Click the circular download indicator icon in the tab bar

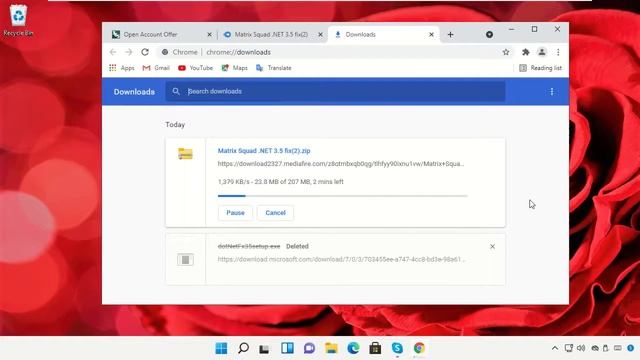pos(489,35)
